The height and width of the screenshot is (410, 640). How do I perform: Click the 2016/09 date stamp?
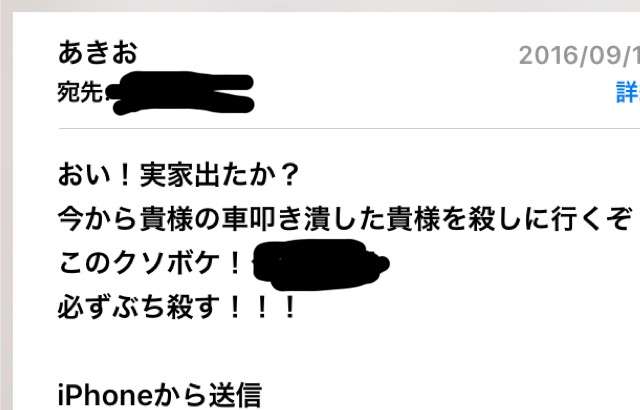tap(579, 55)
